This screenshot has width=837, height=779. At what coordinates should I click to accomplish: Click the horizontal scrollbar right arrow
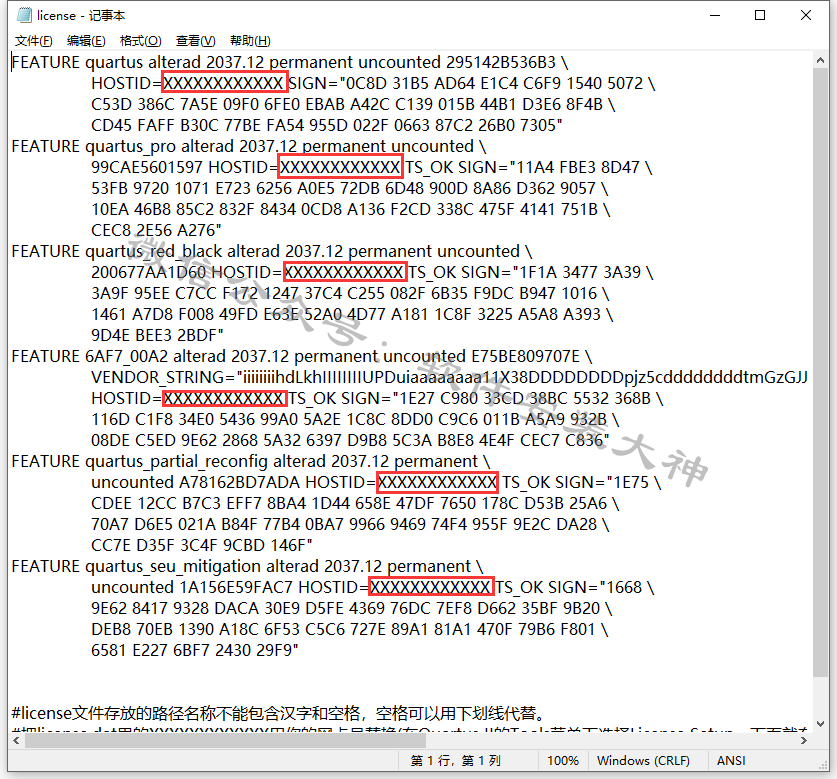(804, 741)
